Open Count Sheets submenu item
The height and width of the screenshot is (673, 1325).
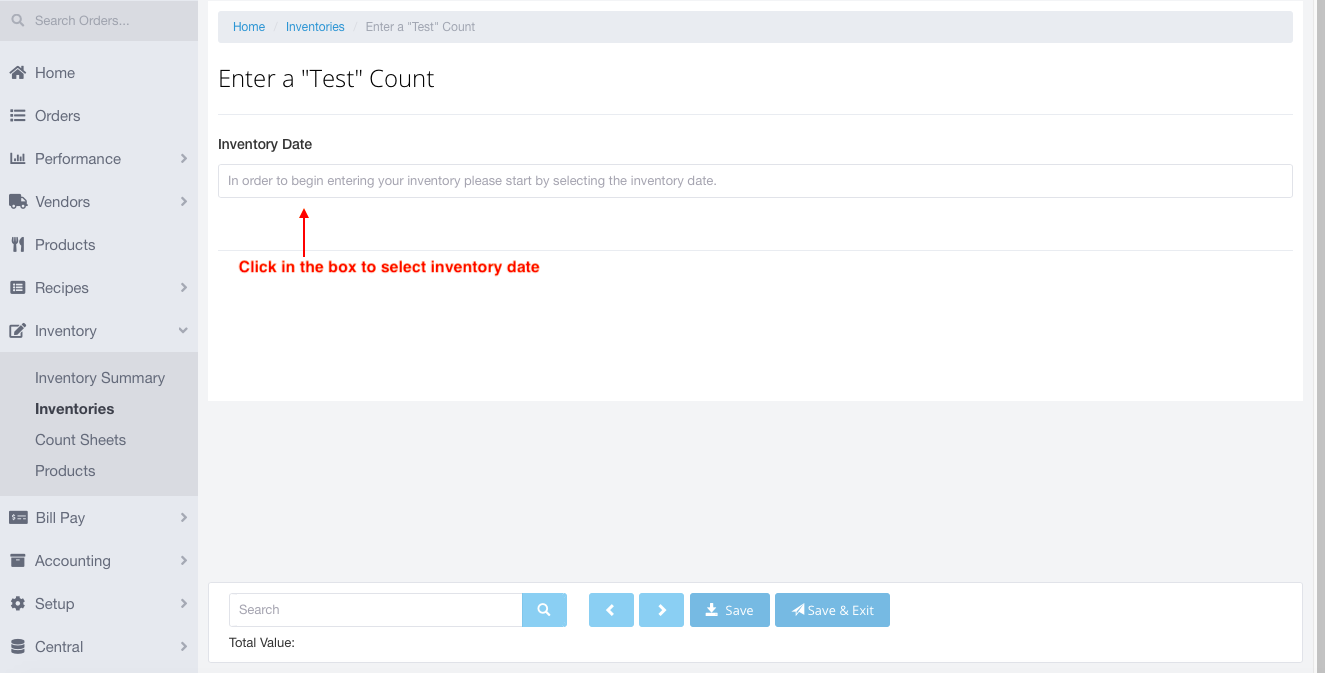80,440
